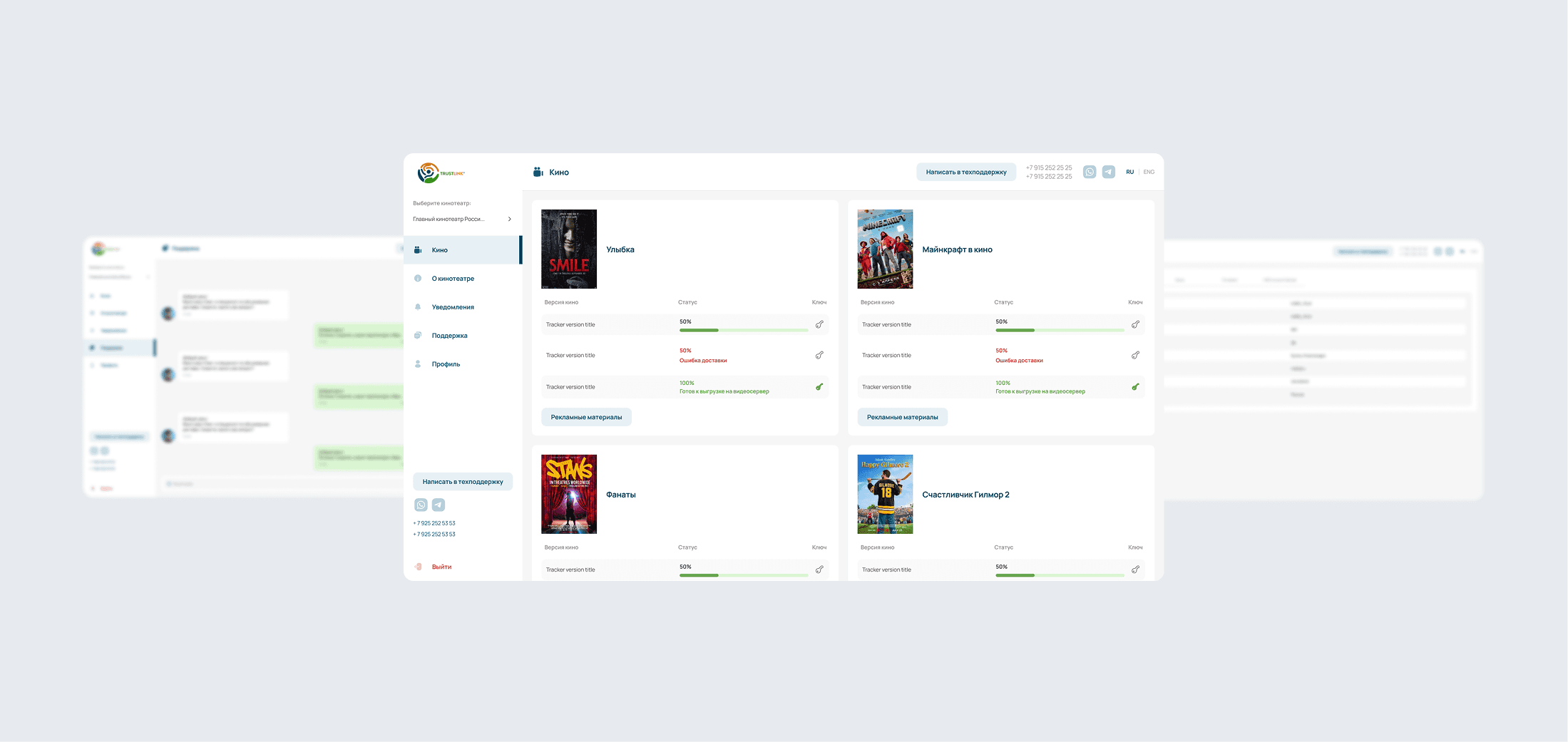Image resolution: width=1568 pixels, height=742 pixels.
Task: Open Telegram icon in the header
Action: pyautogui.click(x=1109, y=172)
